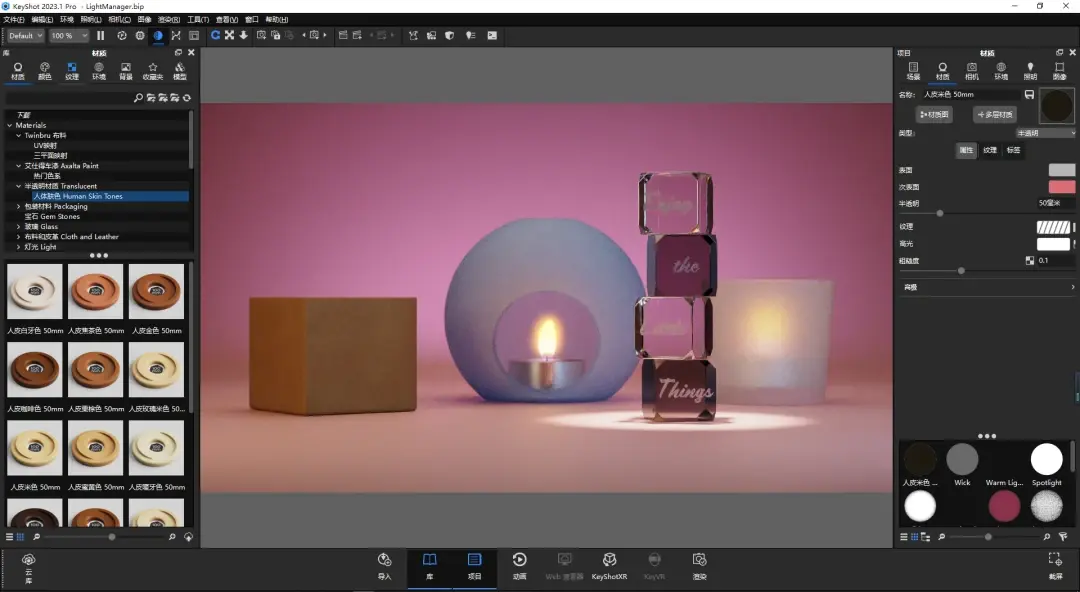Screen dimensions: 1080x592
Task: Click the terminal console icon in toolbar
Action: tap(492, 35)
